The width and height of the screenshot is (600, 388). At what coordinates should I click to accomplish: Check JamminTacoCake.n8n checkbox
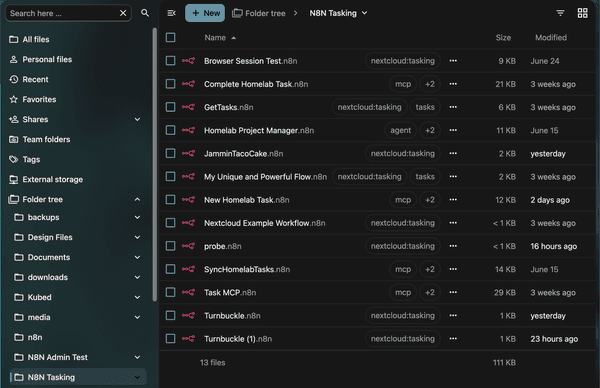(171, 153)
